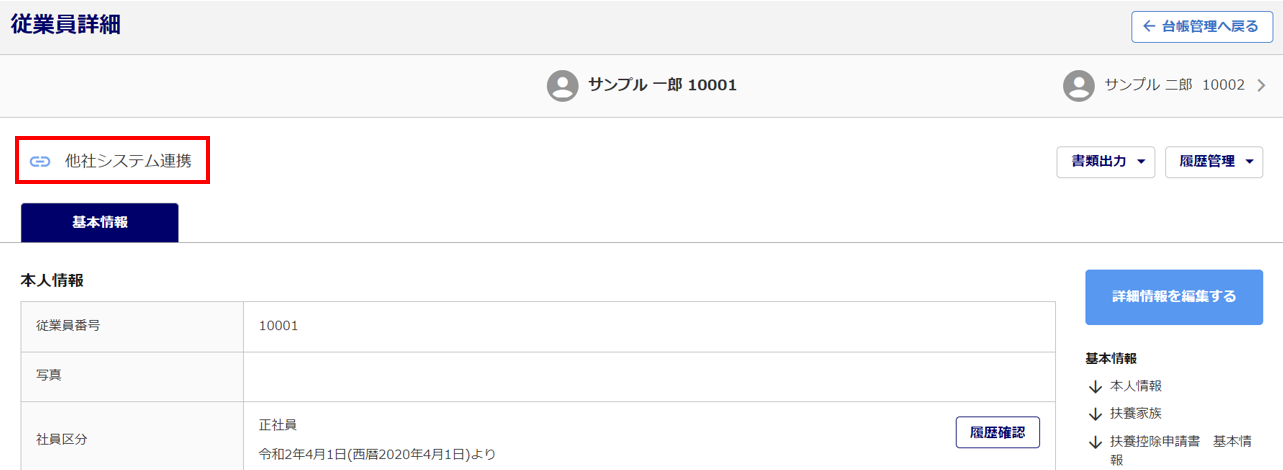Click the down arrow icon next to 扶養控除申請書
1283x470 pixels.
point(1096,441)
